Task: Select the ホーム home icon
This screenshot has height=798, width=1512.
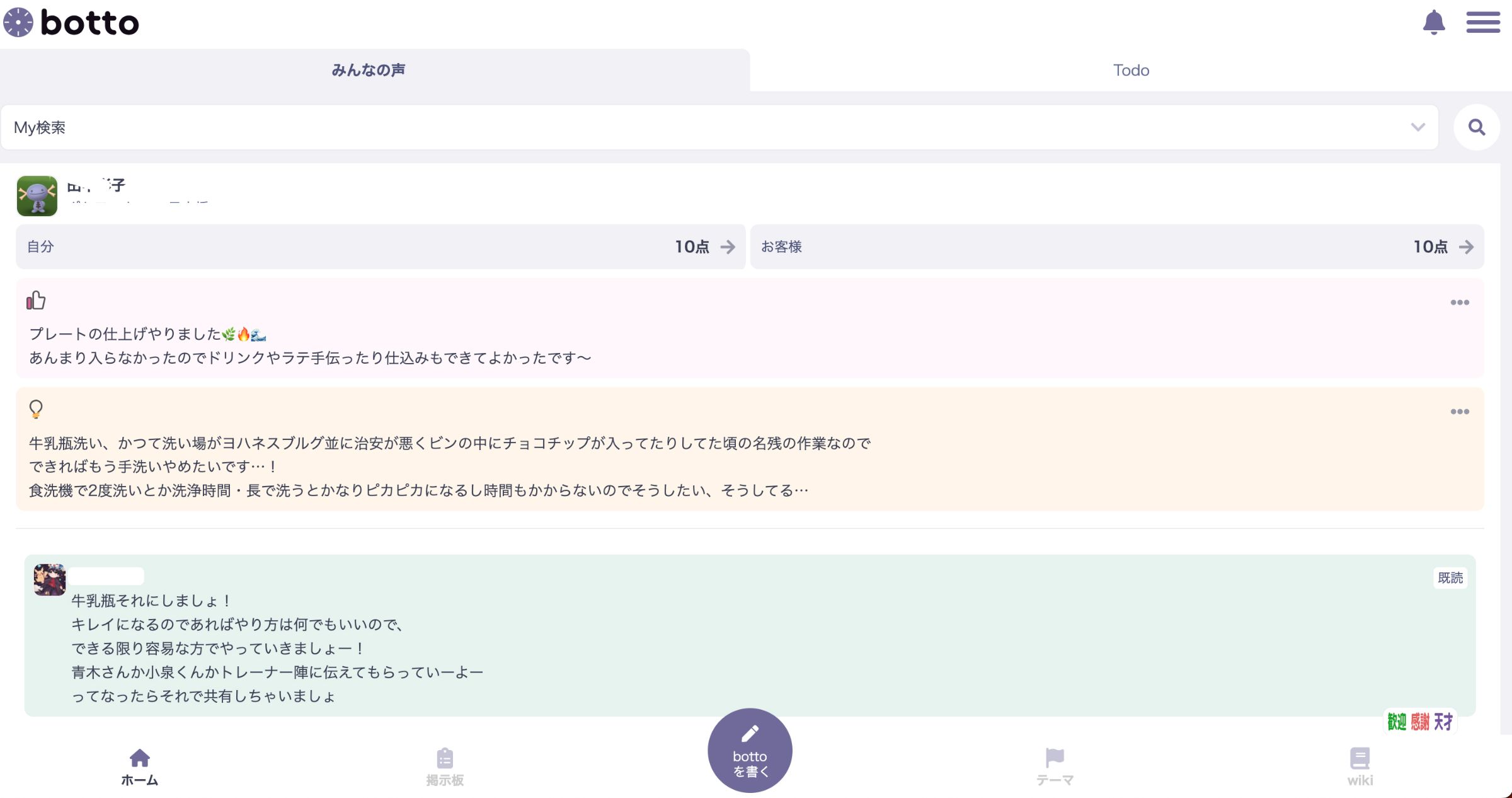Action: point(140,756)
